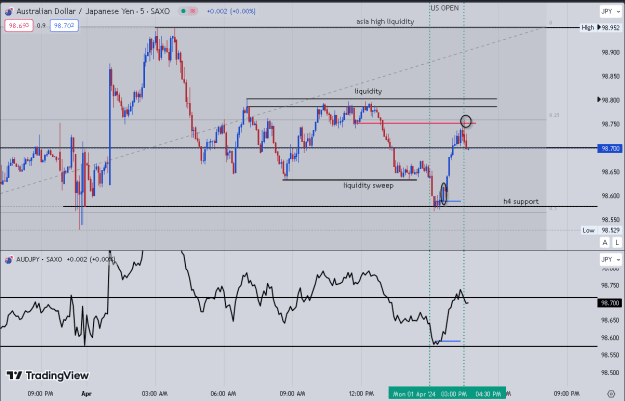Click the highlighted 04:30 PM time label
Image resolution: width=625 pixels, height=401 pixels.
(x=488, y=394)
